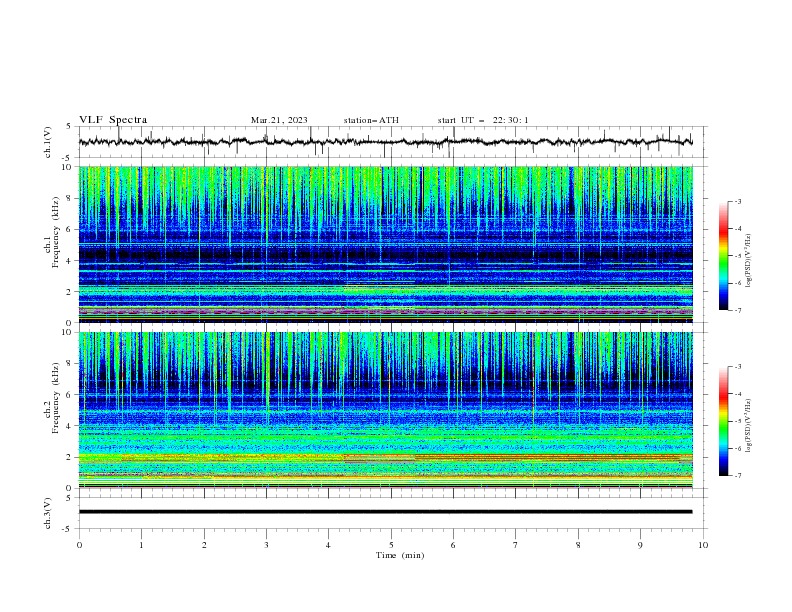Viewport: 792px width, 612px height.
Task: Click time axis tick label "10"
Action: pyautogui.click(x=703, y=545)
